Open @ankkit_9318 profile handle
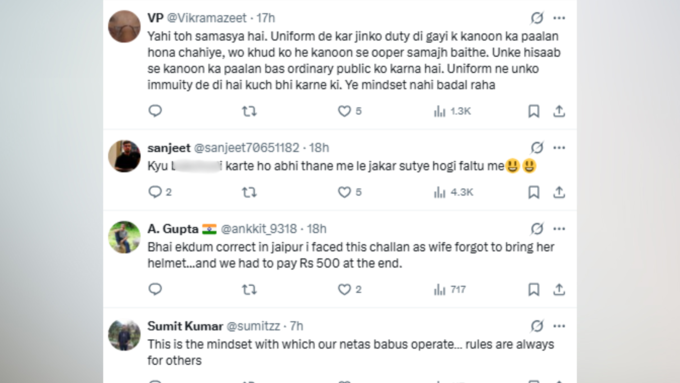 coord(258,229)
